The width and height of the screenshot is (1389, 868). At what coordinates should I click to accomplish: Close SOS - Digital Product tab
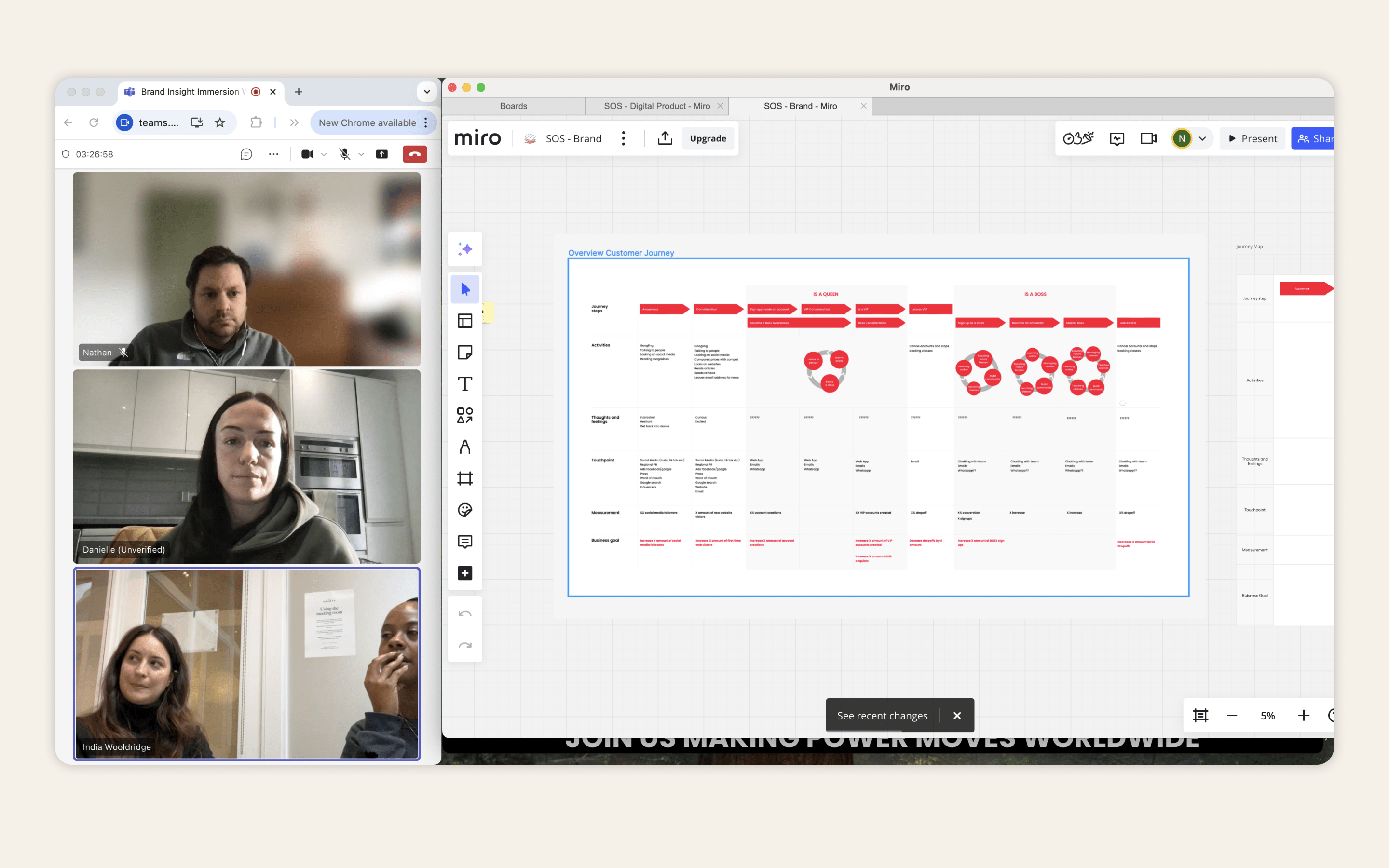pyautogui.click(x=720, y=106)
